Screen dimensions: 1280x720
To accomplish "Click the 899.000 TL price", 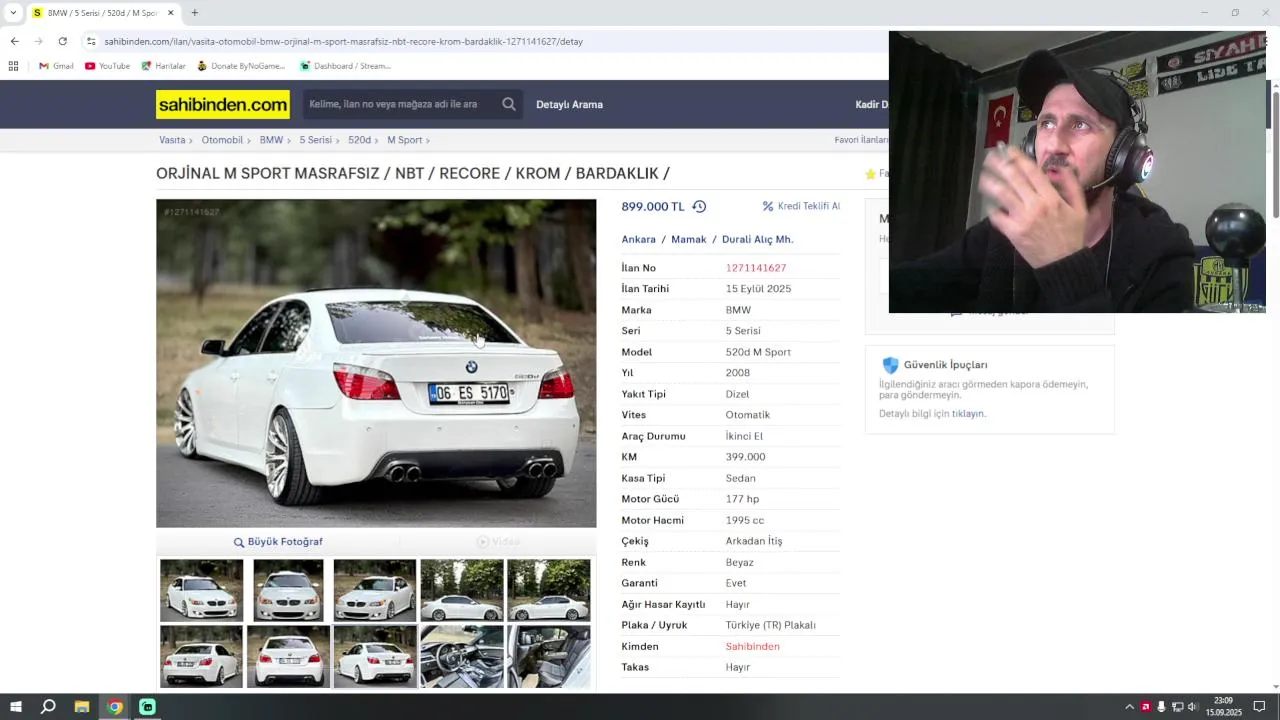I will coord(653,206).
